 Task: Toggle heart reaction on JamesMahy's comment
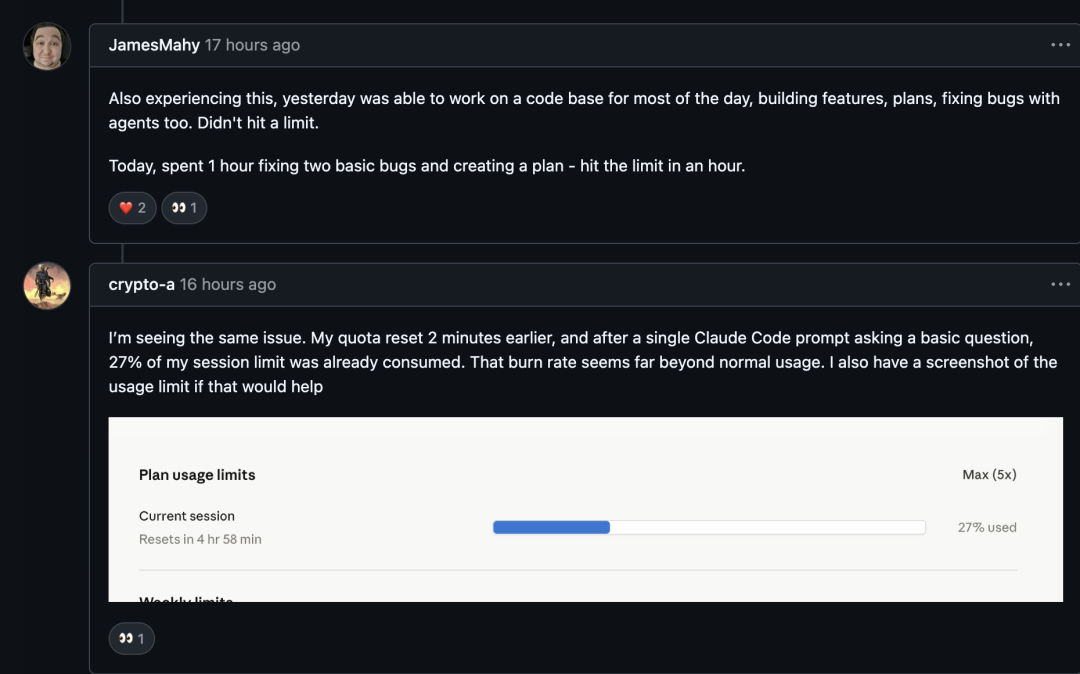point(132,208)
